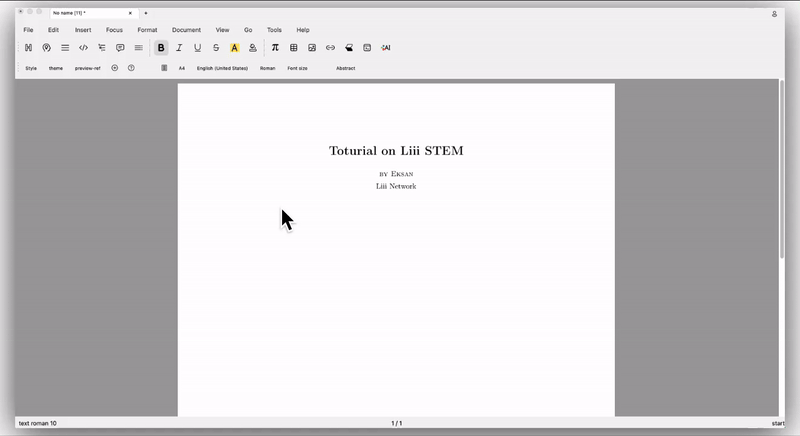800x436 pixels.
Task: Click the help question mark icon
Action: tap(131, 68)
